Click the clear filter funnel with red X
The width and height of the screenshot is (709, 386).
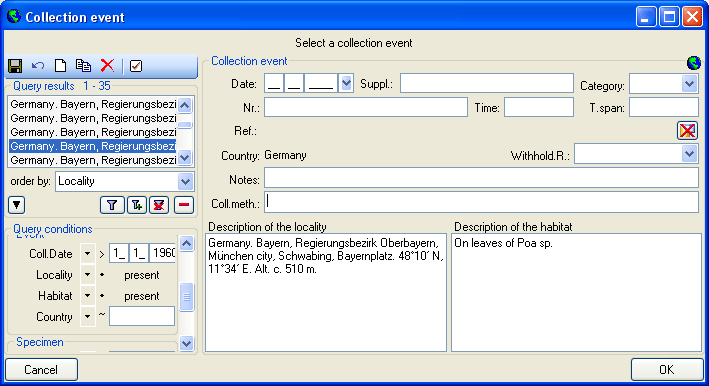click(x=159, y=205)
